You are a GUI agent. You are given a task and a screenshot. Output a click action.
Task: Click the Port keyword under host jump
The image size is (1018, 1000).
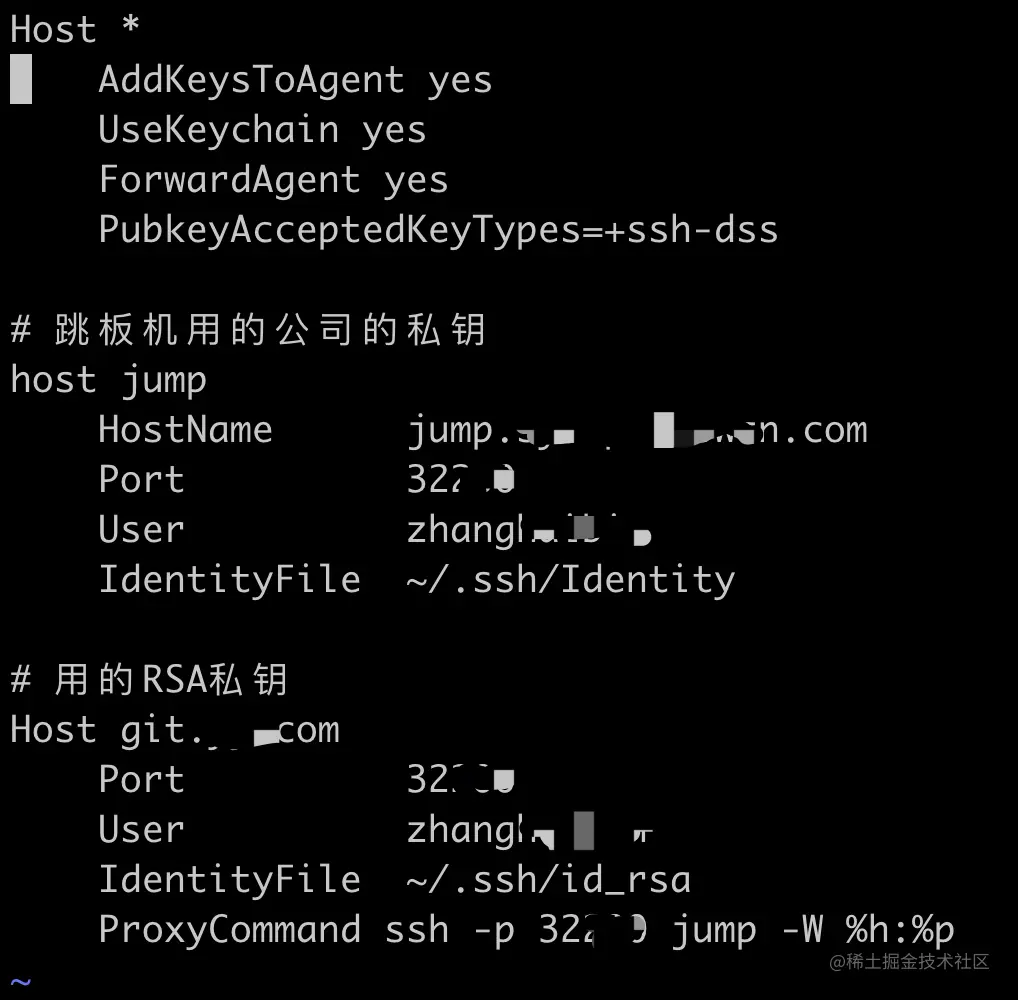(141, 480)
